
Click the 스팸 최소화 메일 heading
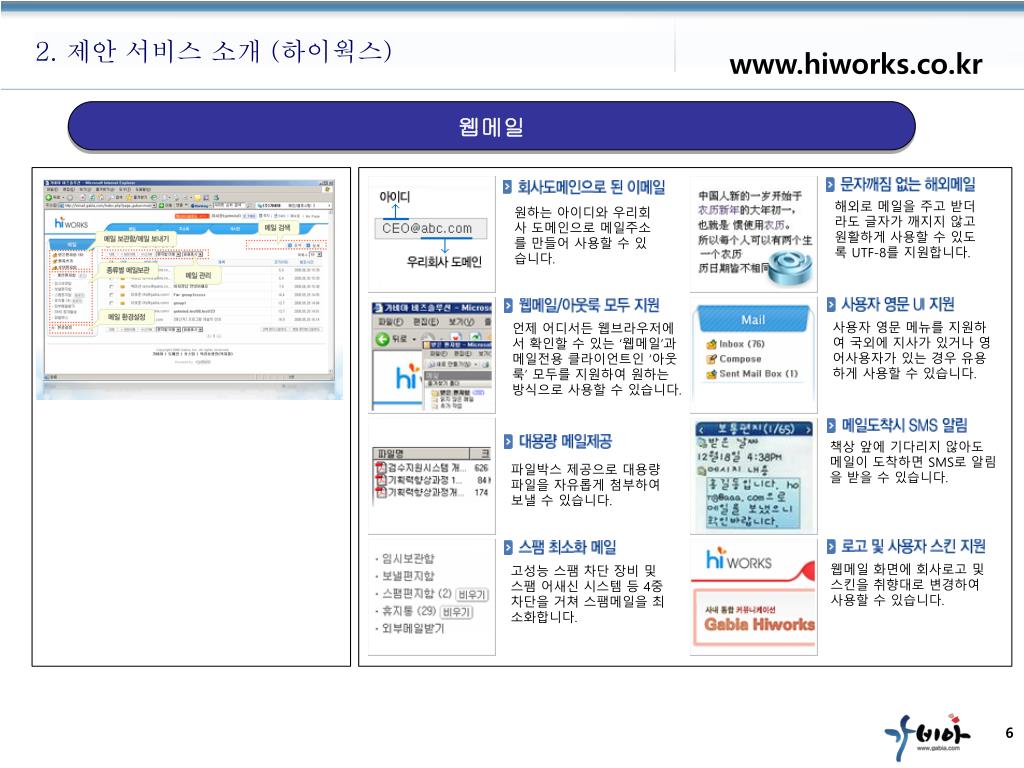point(568,547)
